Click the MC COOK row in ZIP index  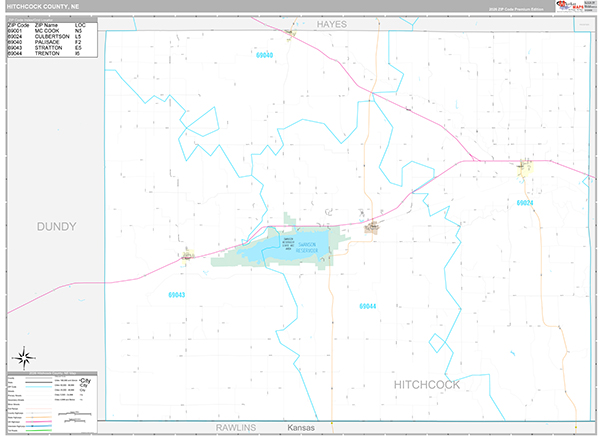[x=52, y=31]
